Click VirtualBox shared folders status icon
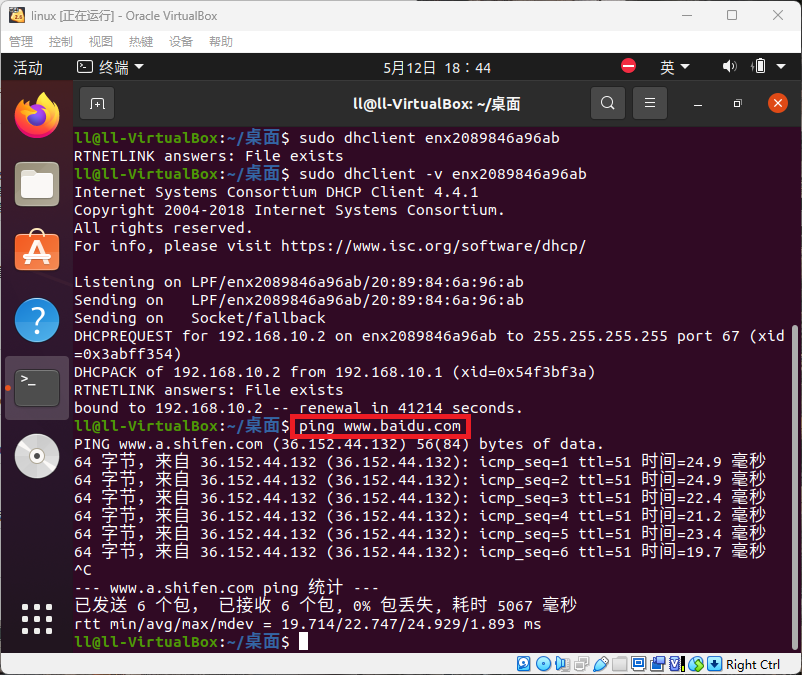Viewport: 802px width, 675px height. (619, 664)
